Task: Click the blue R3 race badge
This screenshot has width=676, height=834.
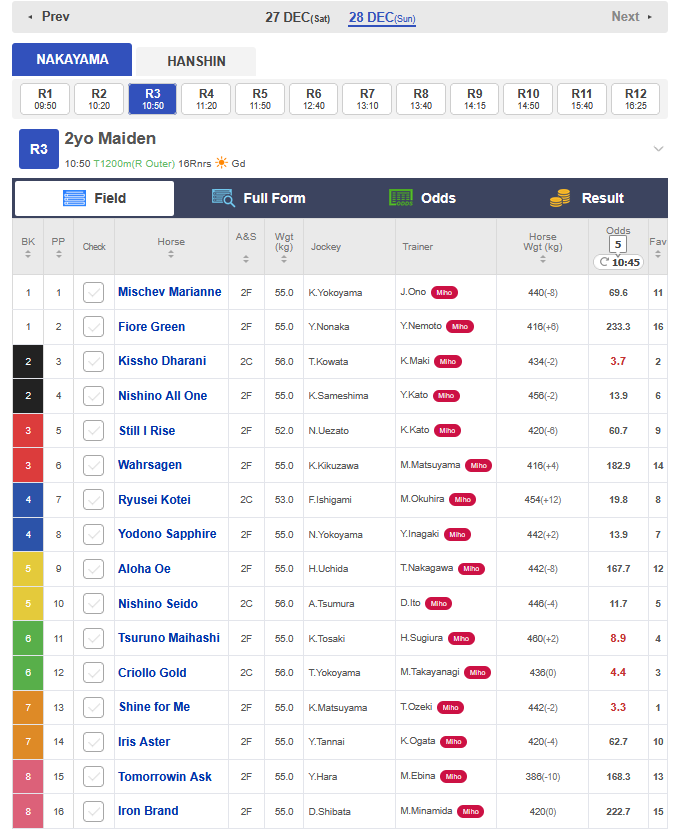Action: click(x=39, y=149)
